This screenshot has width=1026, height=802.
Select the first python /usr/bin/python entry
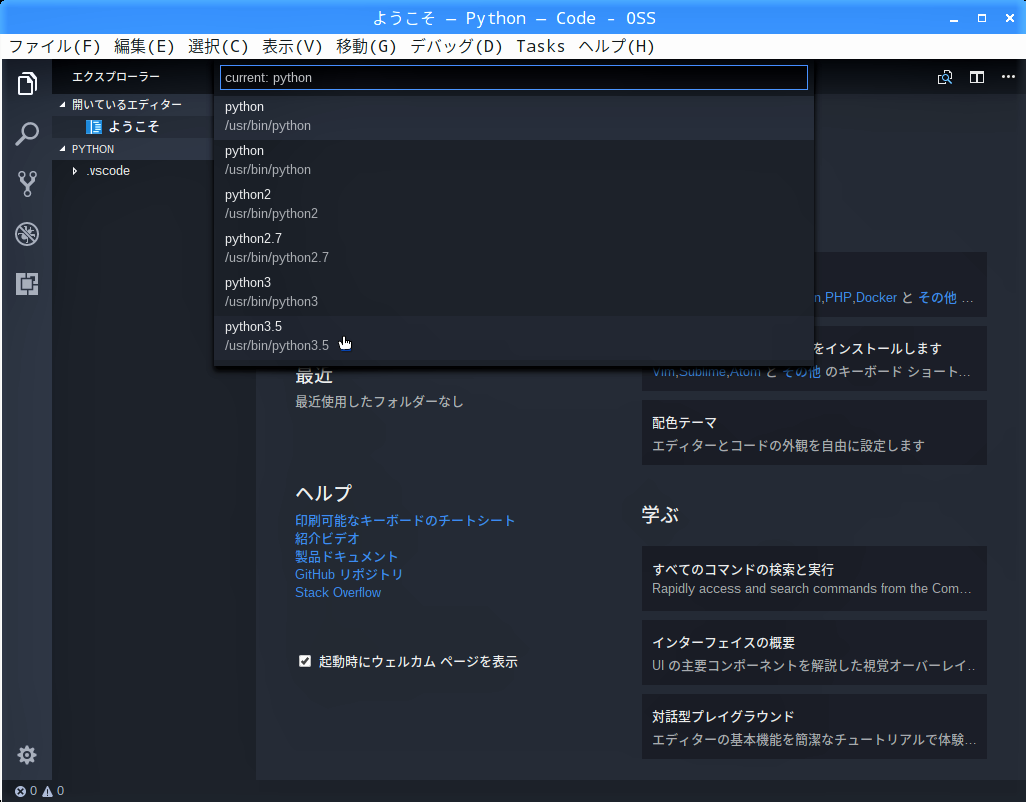[x=514, y=116]
